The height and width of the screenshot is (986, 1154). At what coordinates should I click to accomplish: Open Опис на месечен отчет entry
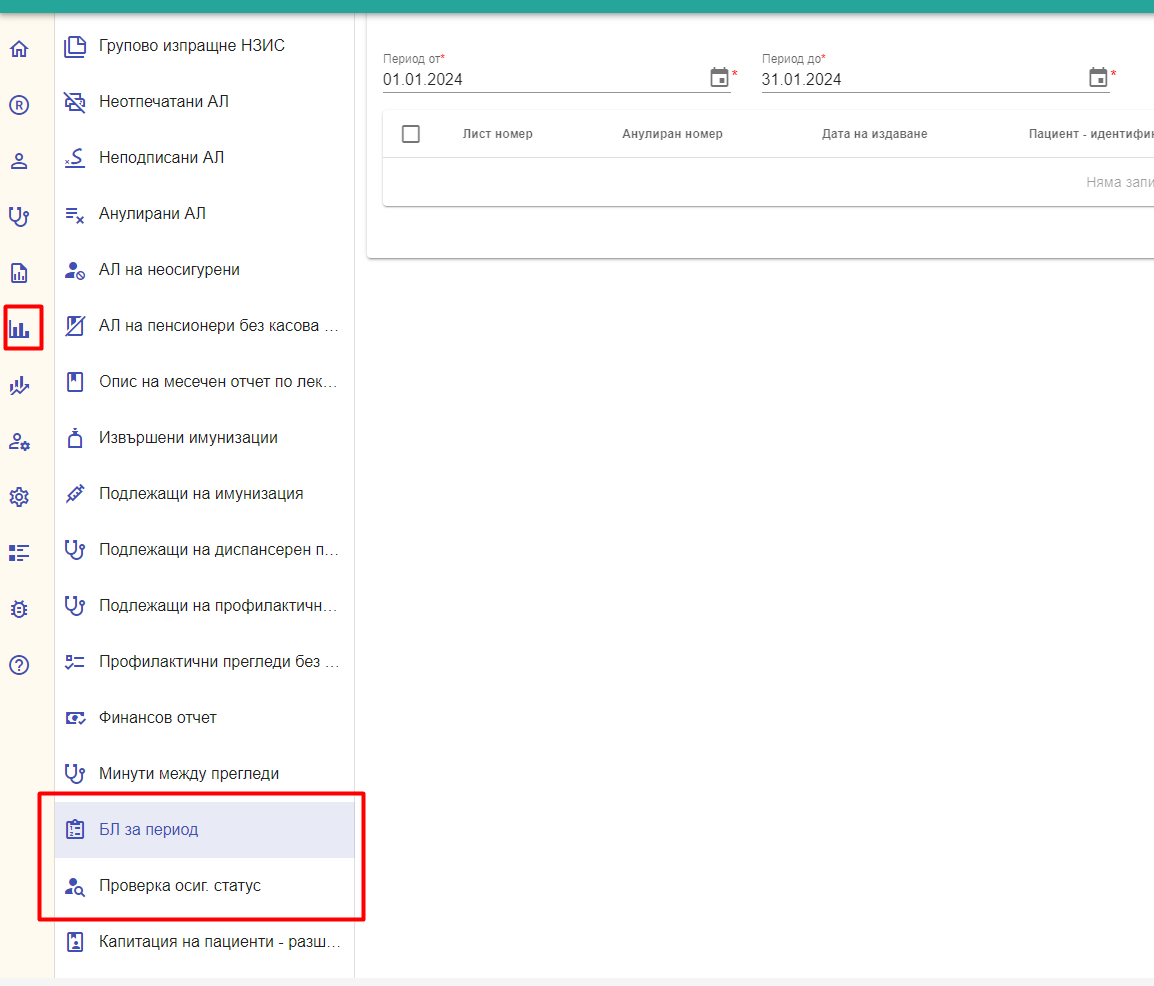click(205, 381)
